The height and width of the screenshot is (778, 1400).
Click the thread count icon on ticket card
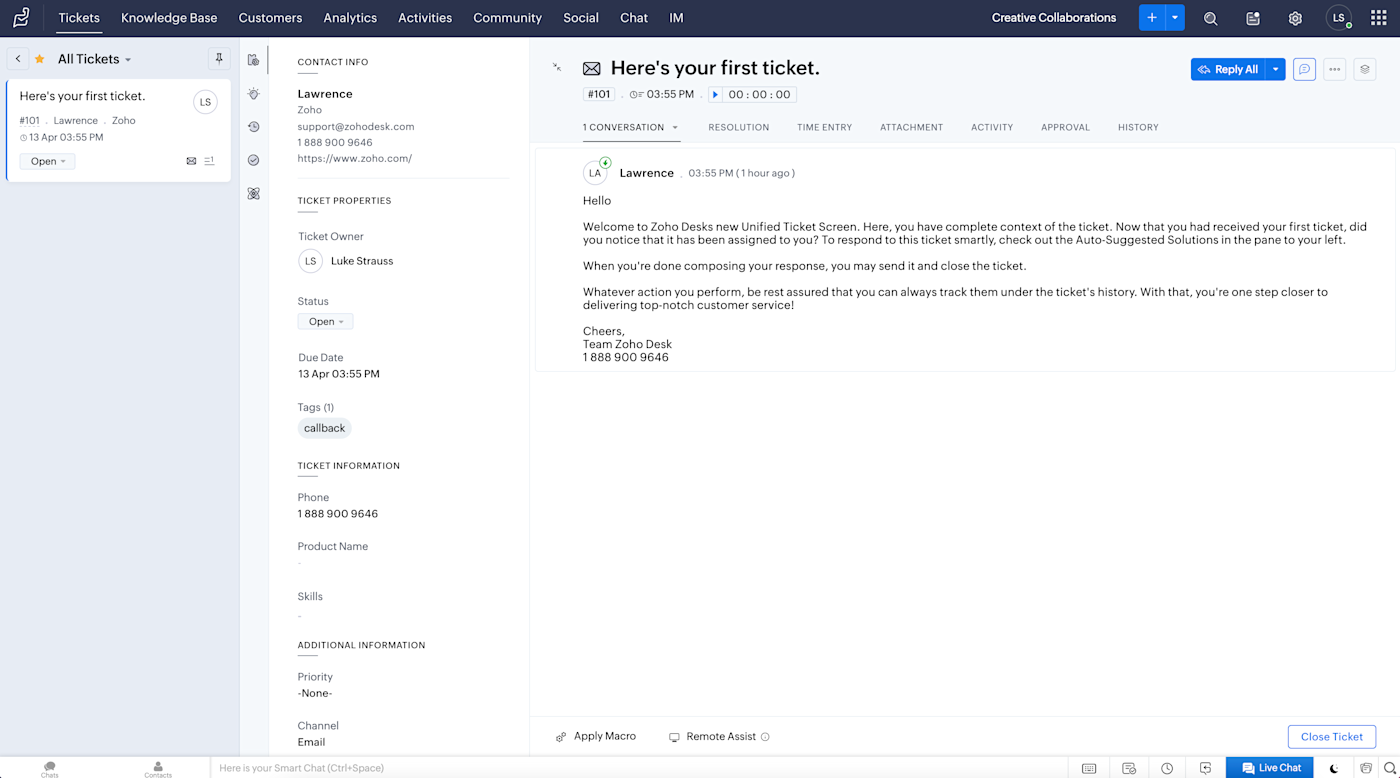pos(209,161)
